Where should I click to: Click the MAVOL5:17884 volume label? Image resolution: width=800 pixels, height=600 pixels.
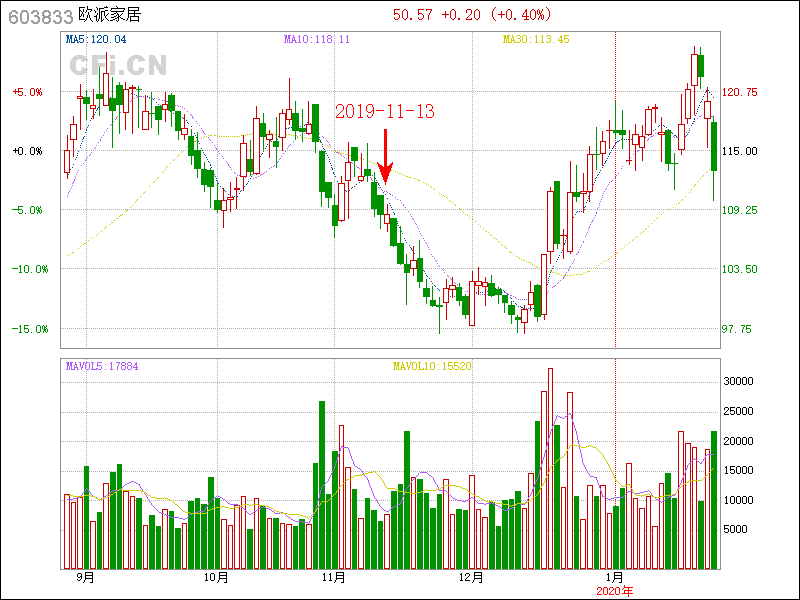102,366
